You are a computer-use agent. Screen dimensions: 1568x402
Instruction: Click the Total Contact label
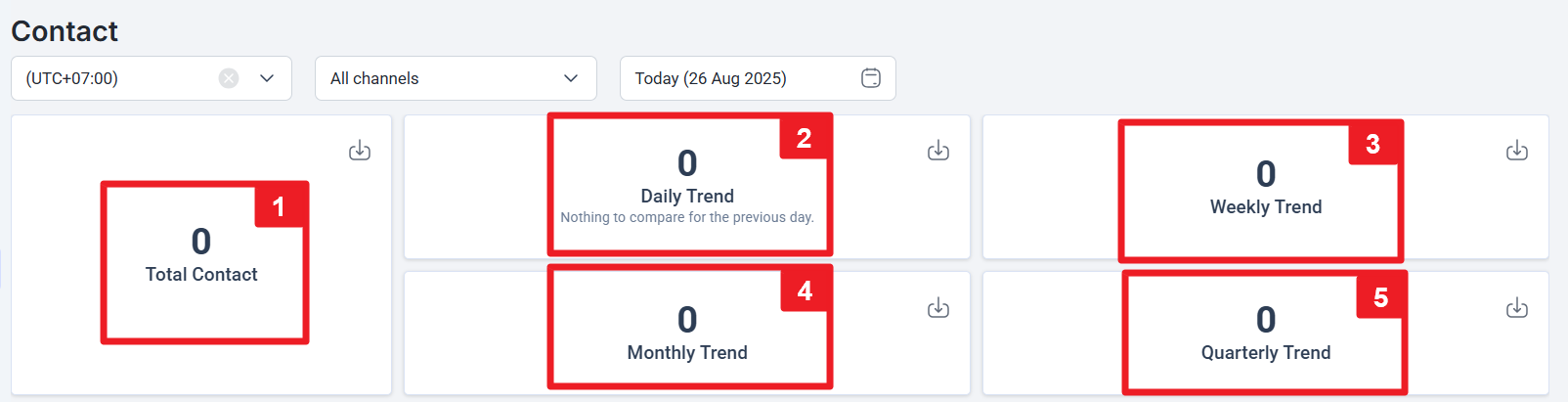pyautogui.click(x=201, y=275)
